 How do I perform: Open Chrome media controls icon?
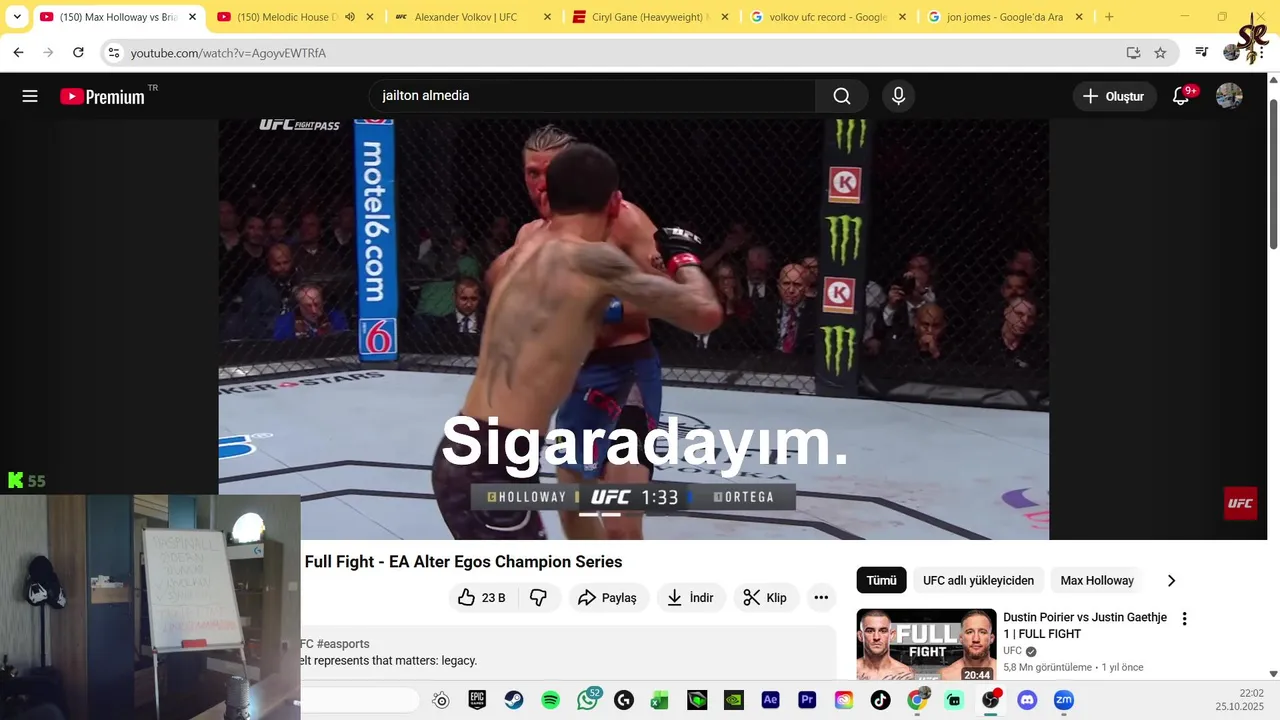(1202, 53)
